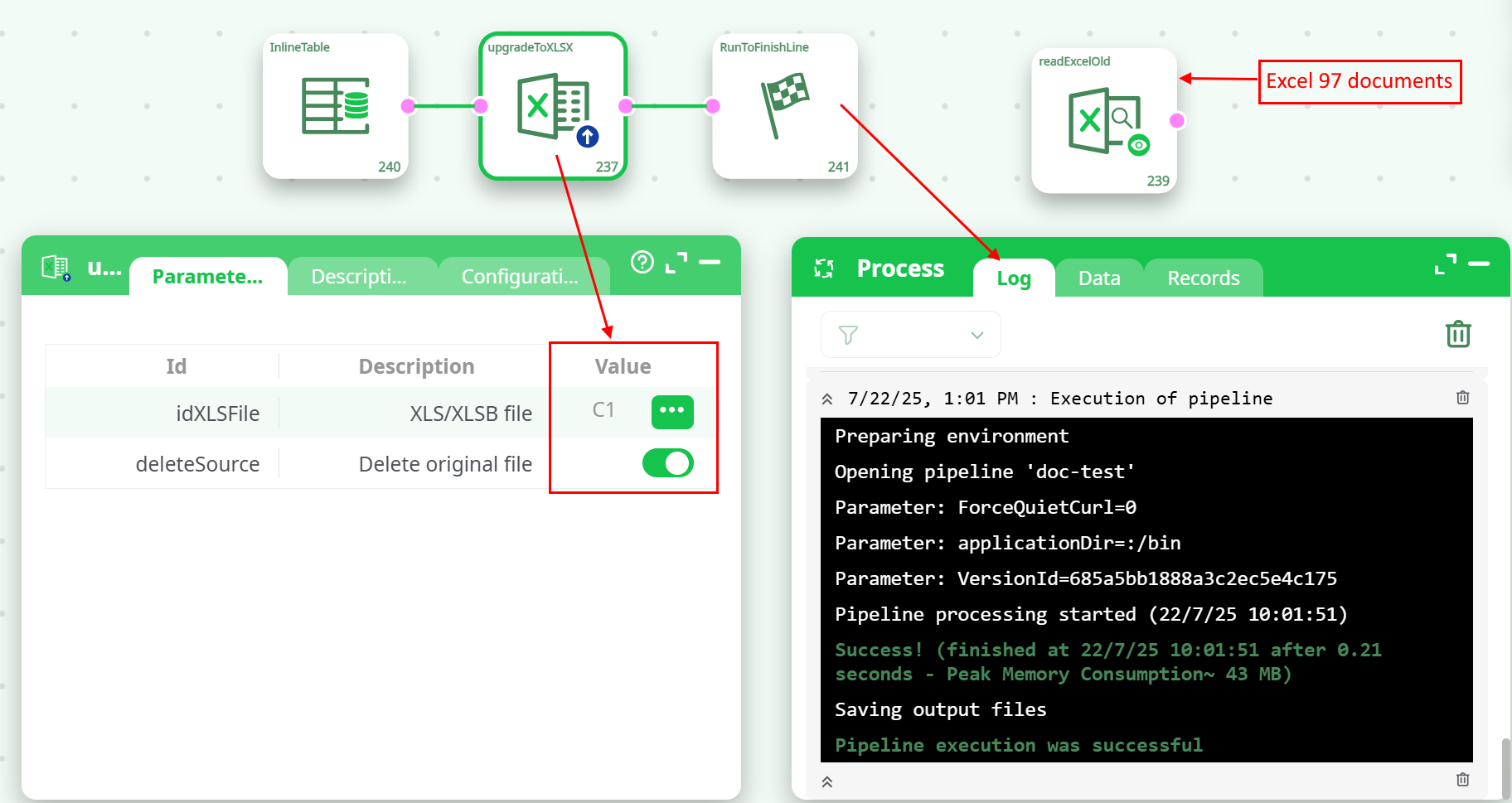Click the idXLSFile value field C1
Viewport: 1512px width, 803px height.
tap(603, 410)
